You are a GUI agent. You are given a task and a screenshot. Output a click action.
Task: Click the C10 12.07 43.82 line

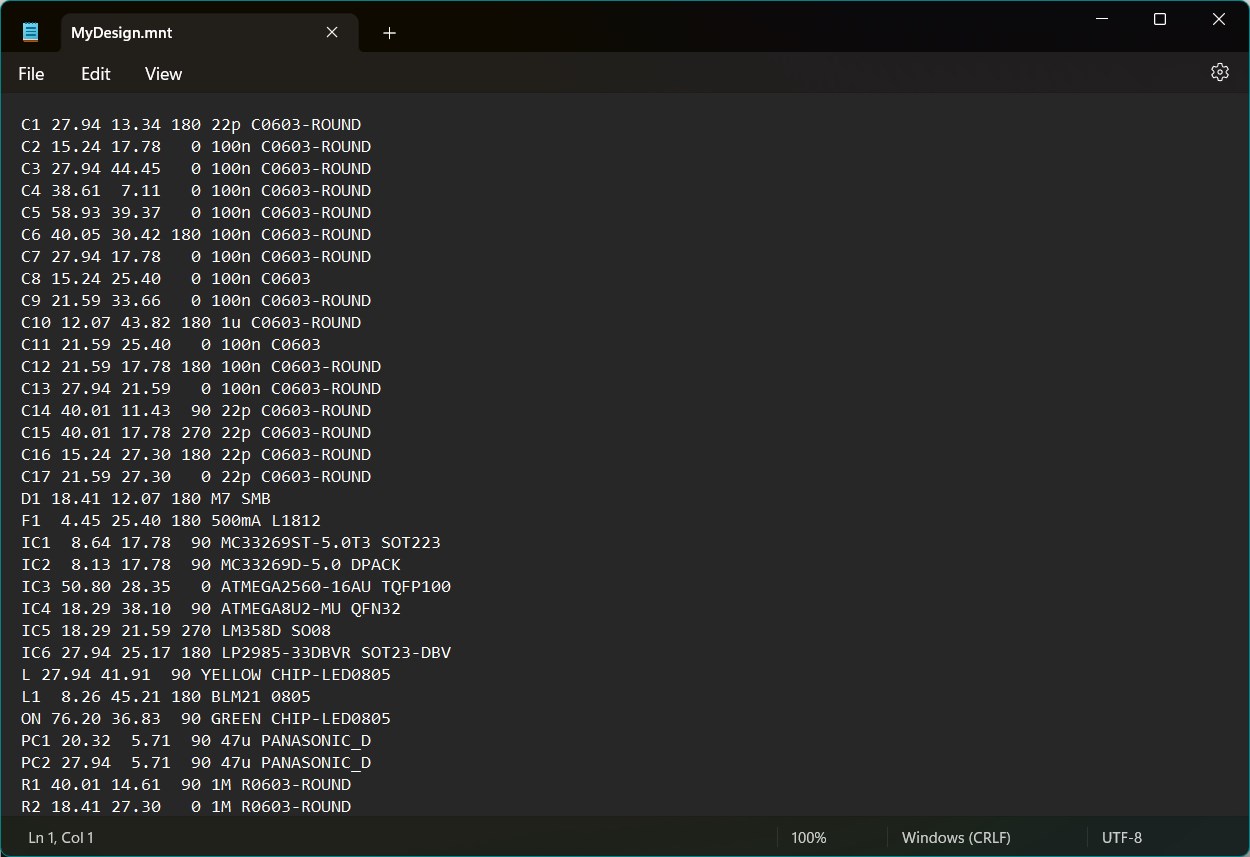[x=191, y=323]
